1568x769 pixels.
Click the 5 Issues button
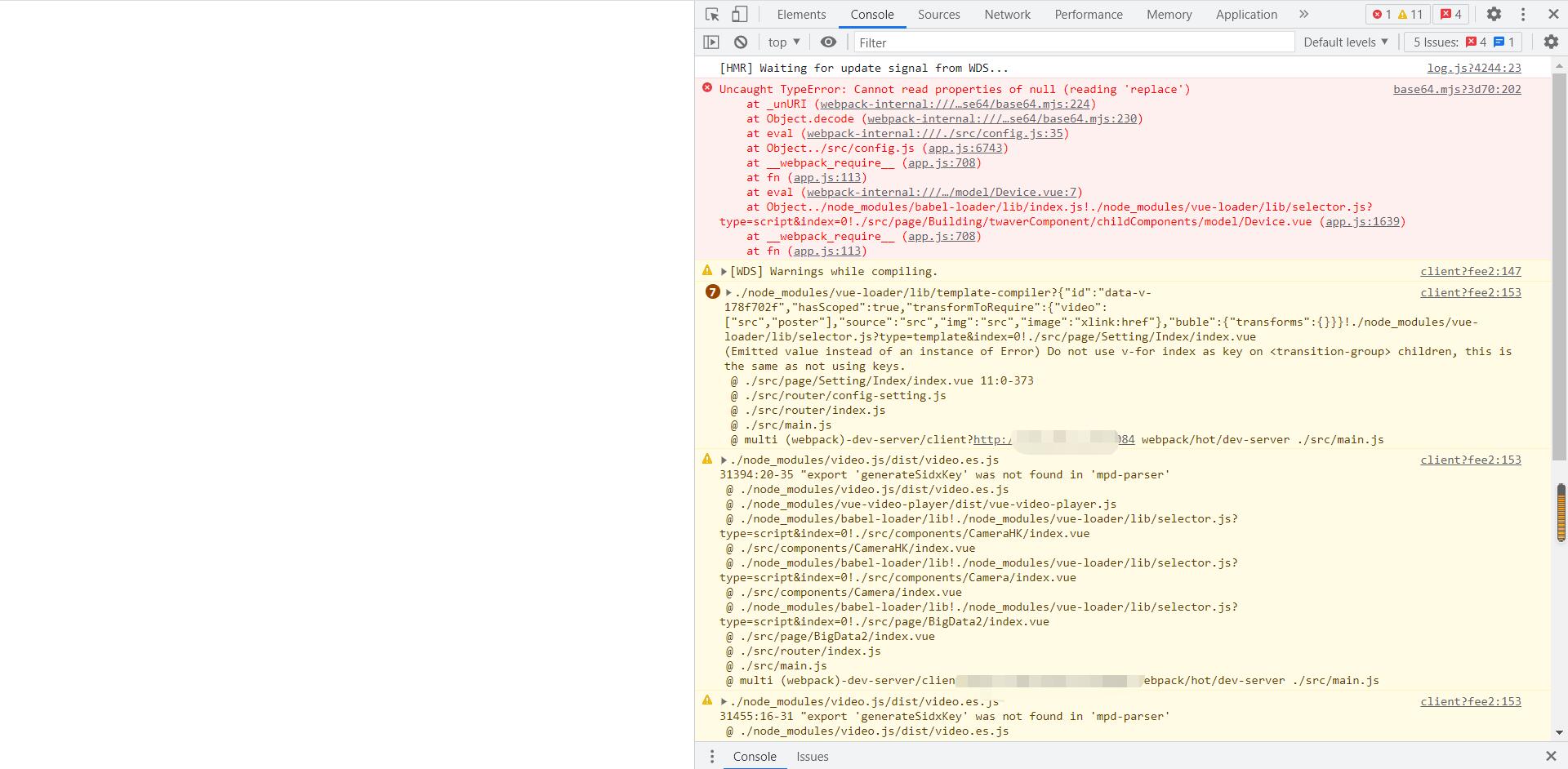(1463, 42)
